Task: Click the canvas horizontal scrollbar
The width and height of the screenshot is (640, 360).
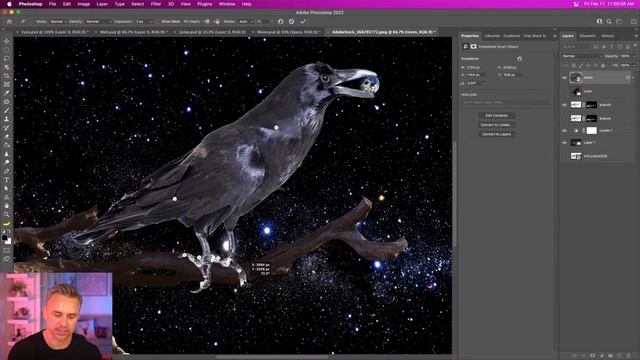Action: pos(271,357)
